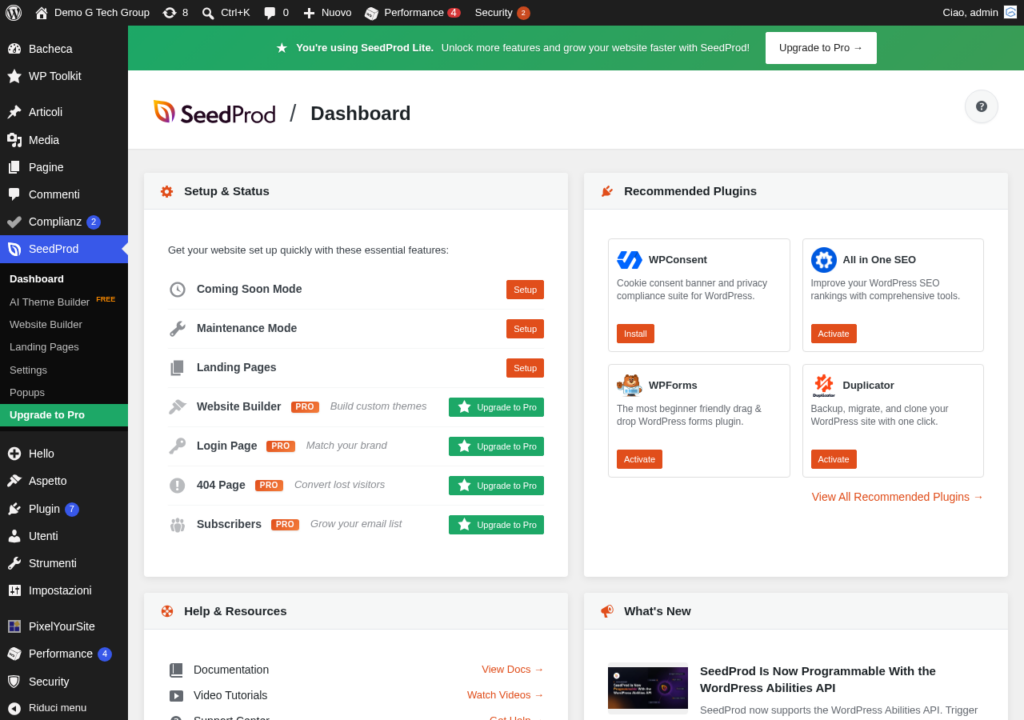Upgrade to Pro for Website Builder
The width and height of the screenshot is (1024, 720).
496,407
